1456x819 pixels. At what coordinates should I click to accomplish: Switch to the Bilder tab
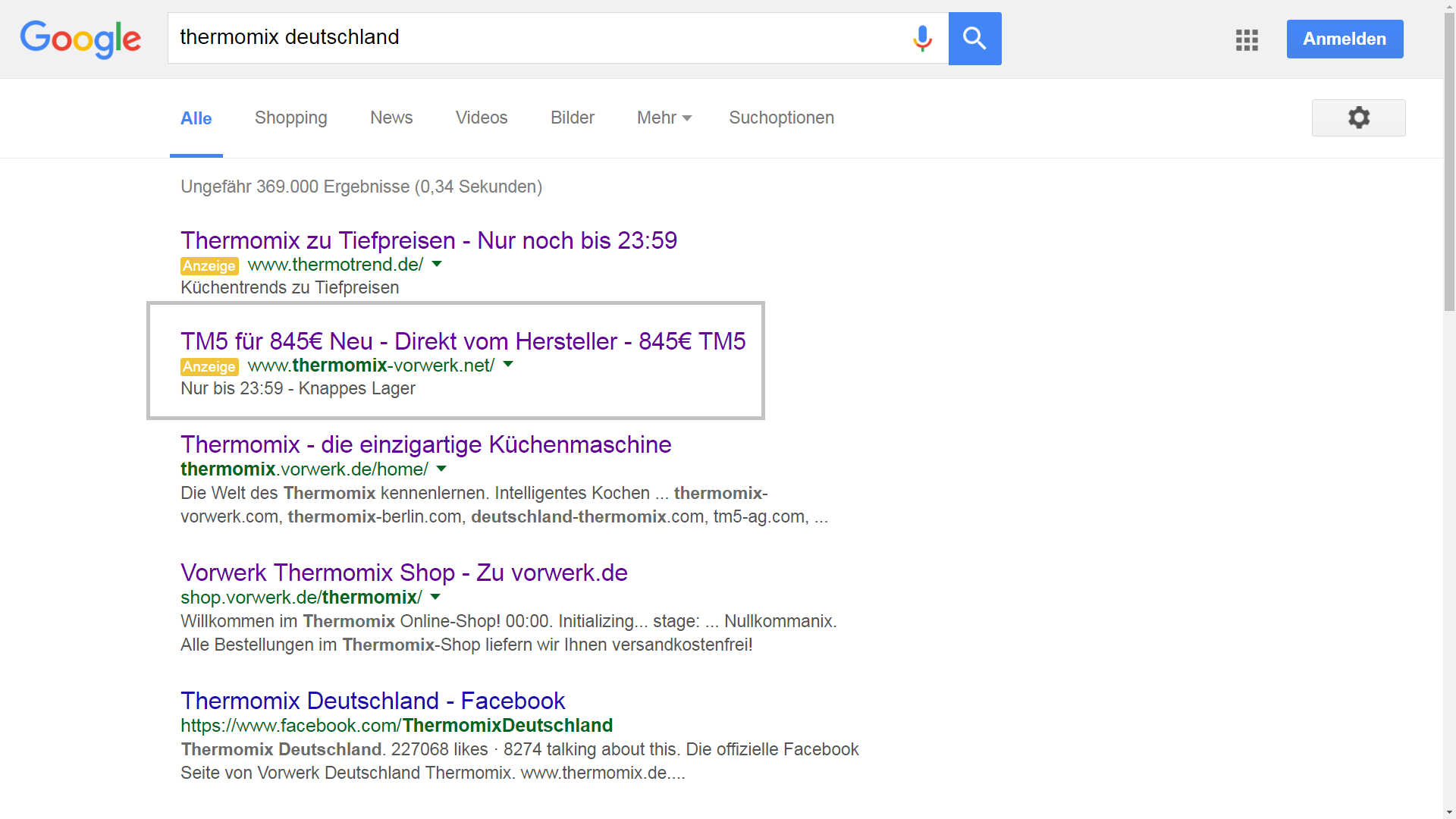573,118
